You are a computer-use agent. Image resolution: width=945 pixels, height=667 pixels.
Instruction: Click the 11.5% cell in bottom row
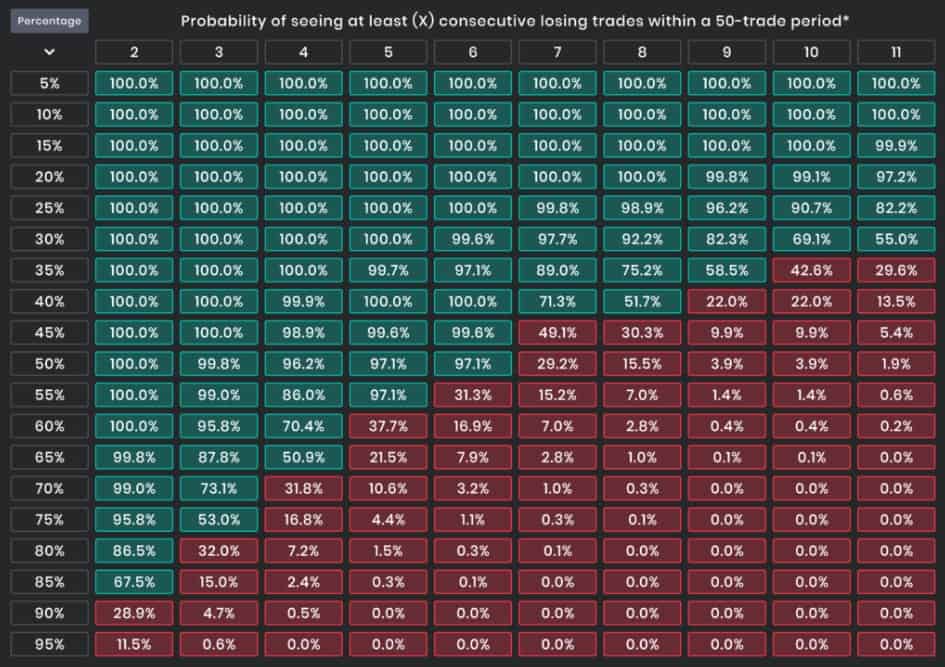click(133, 644)
